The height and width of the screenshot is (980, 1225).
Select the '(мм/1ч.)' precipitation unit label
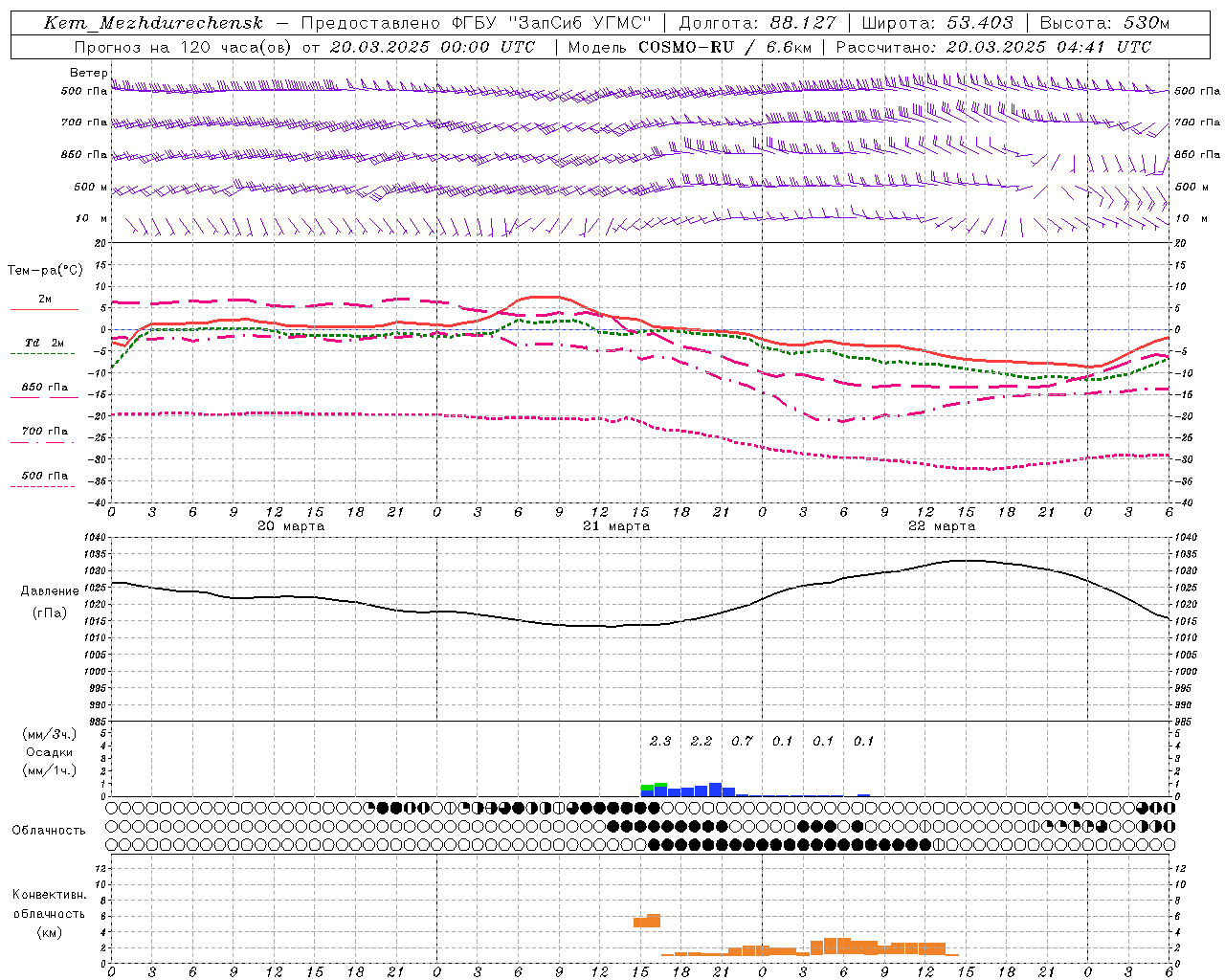coord(50,770)
